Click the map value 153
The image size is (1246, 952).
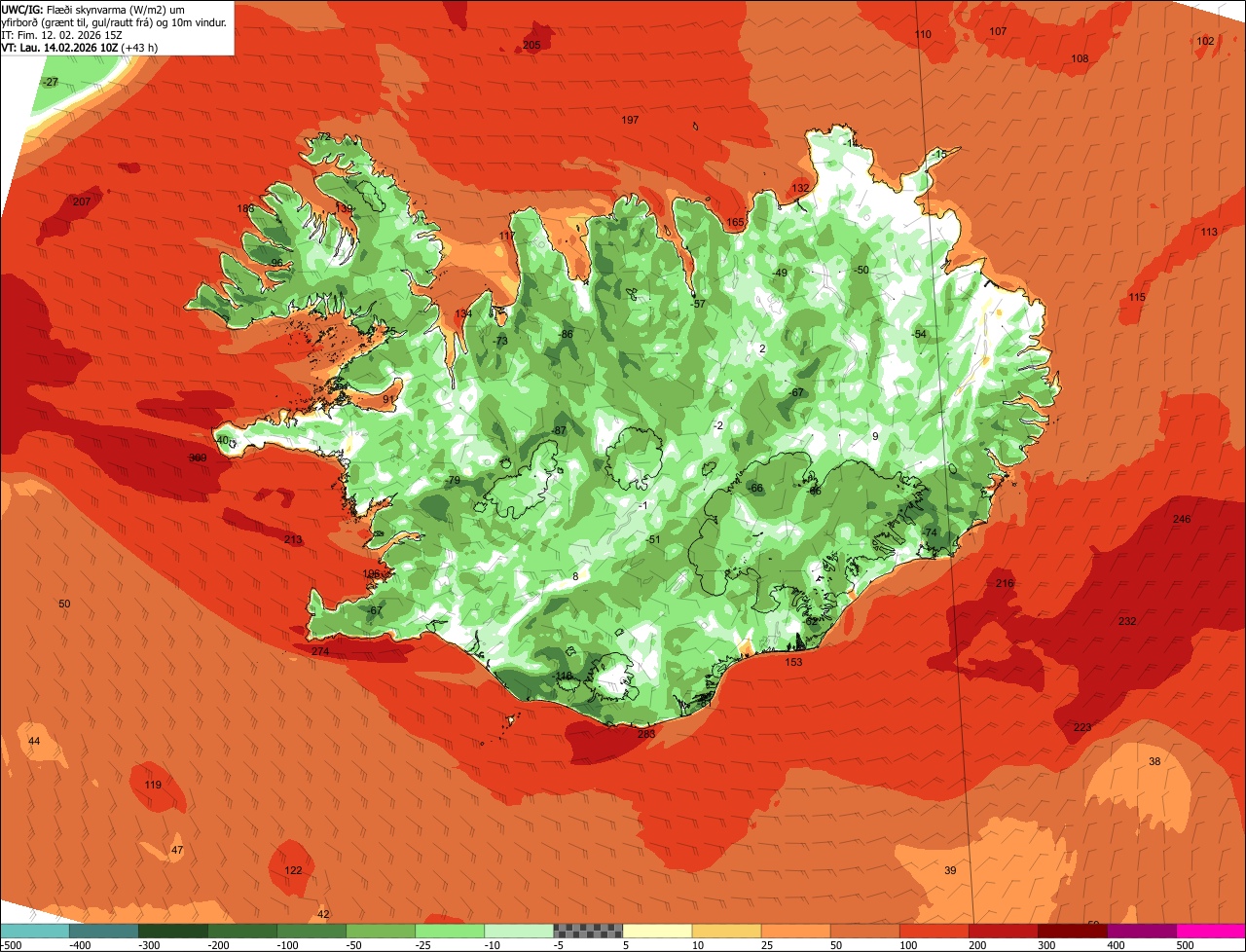[794, 663]
